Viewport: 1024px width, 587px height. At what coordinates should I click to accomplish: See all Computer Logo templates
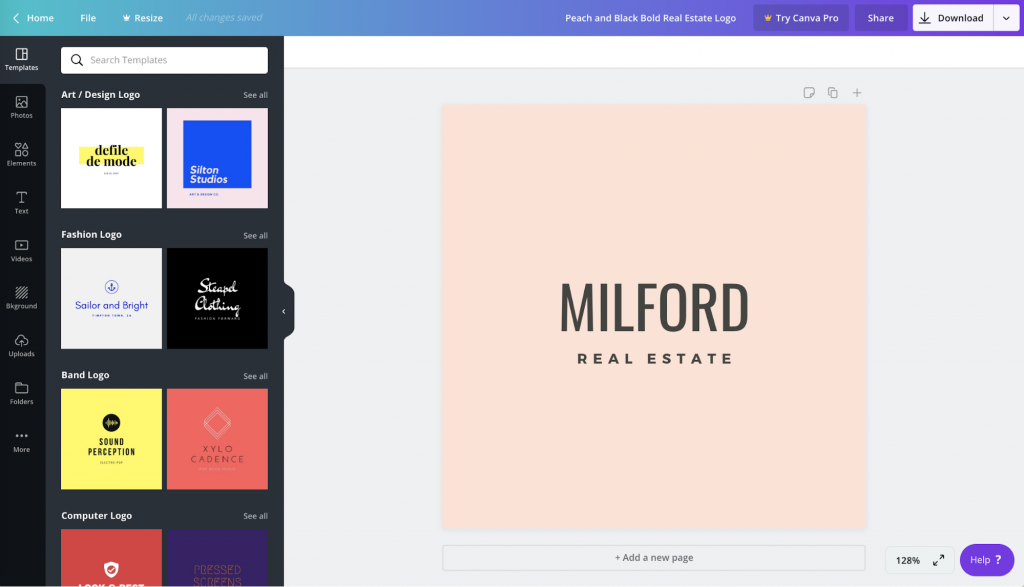255,516
